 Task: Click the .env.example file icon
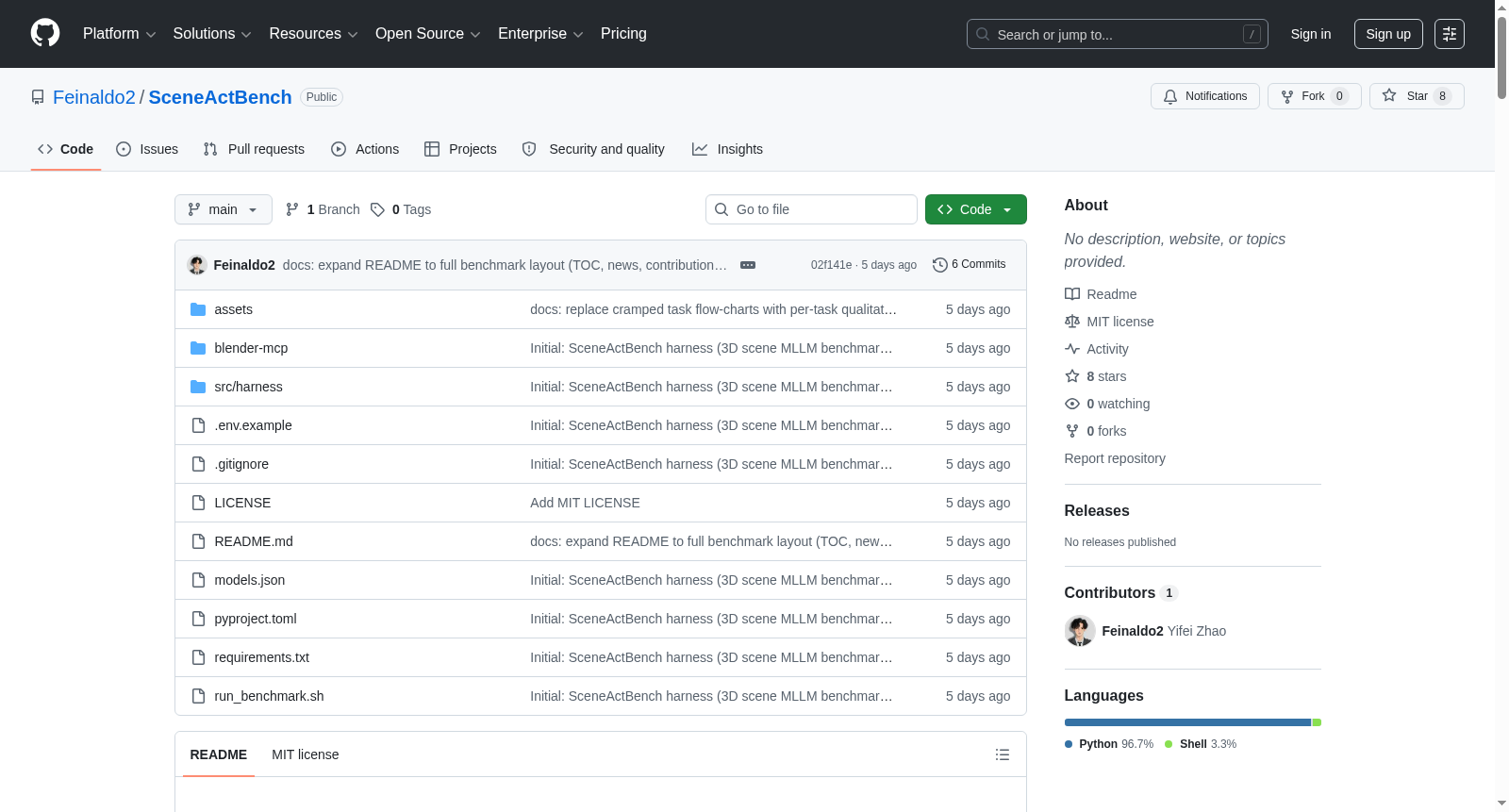198,425
